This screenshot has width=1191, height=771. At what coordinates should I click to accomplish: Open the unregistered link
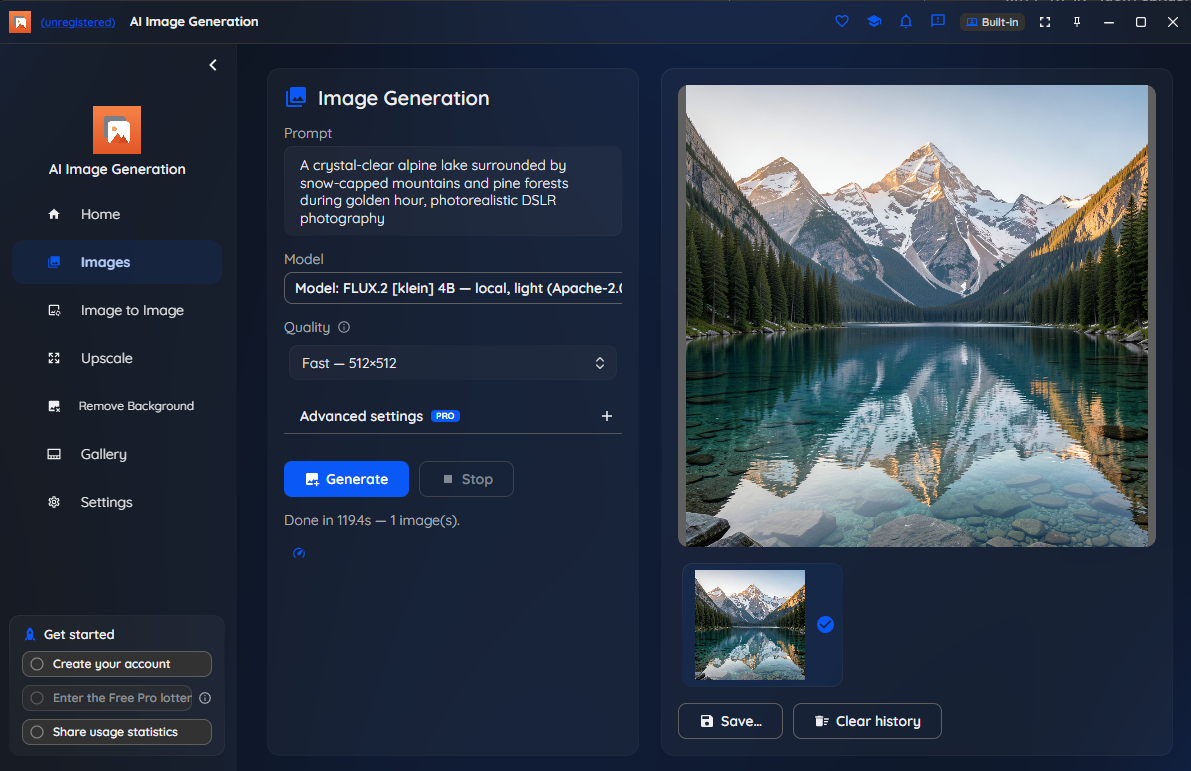click(77, 22)
